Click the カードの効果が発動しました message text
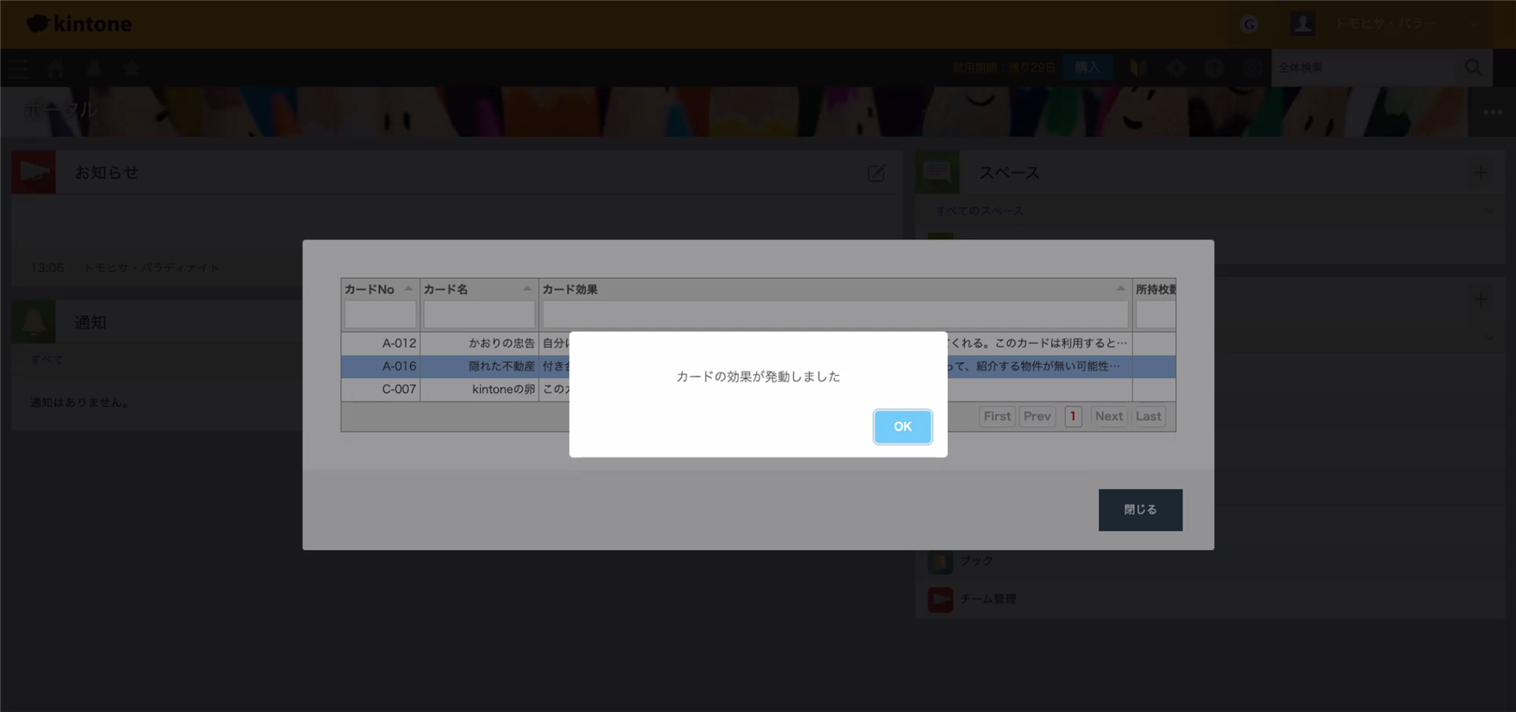This screenshot has height=712, width=1516. click(x=758, y=377)
